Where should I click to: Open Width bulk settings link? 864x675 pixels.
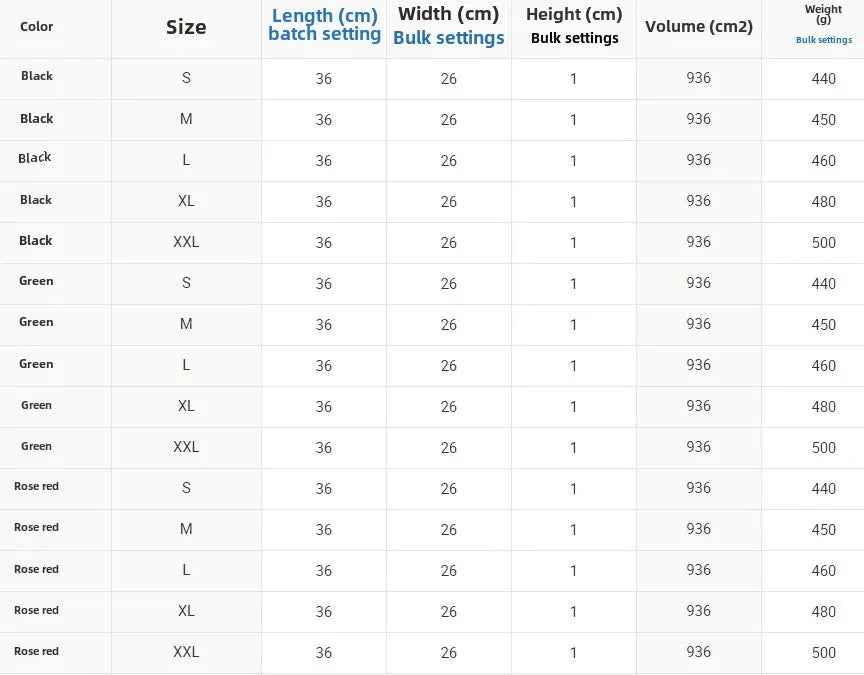(x=448, y=38)
